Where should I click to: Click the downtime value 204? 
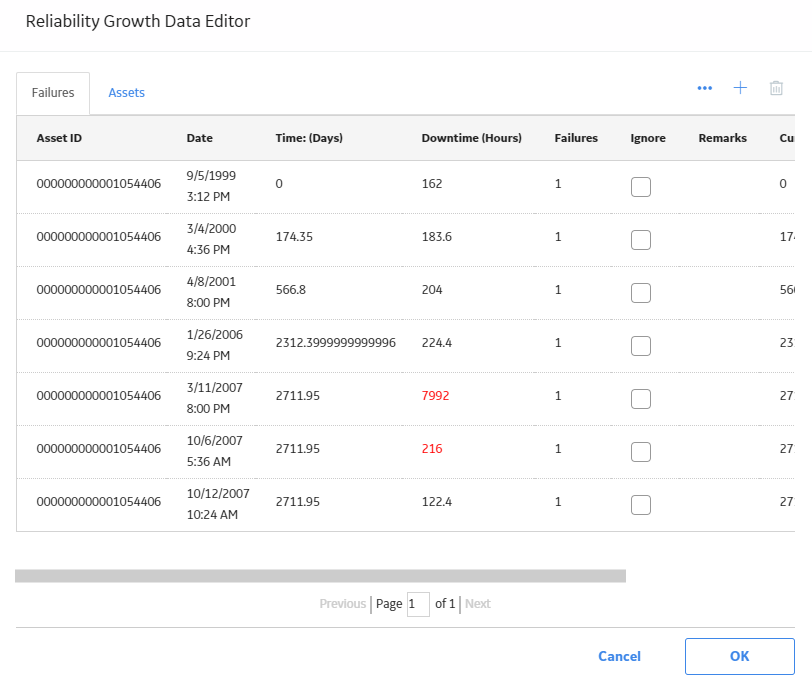[431, 289]
